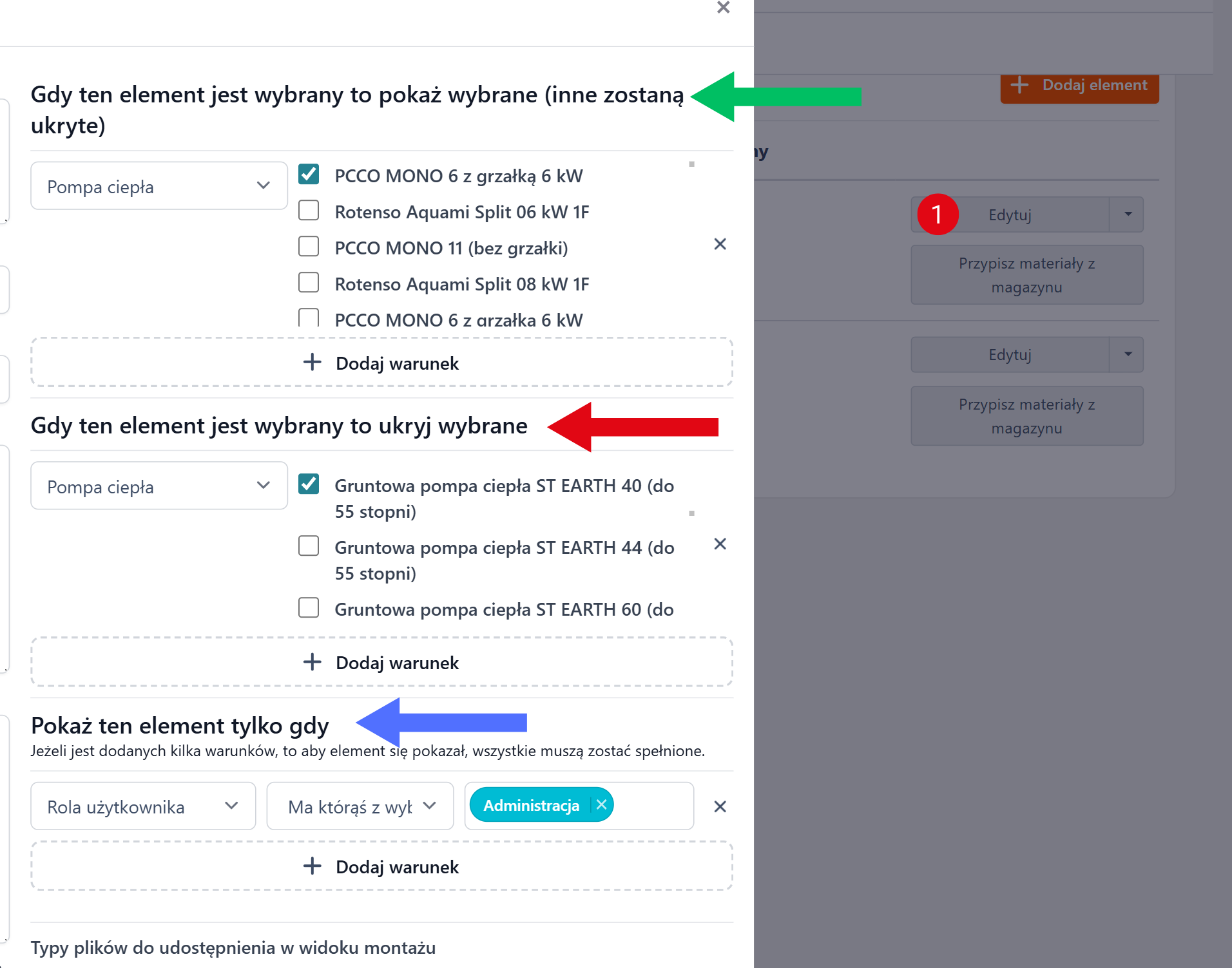Screen dimensions: 1232x968
Task: Check Rotenso Aquami Split 06 kW 1F
Action: pos(309,211)
